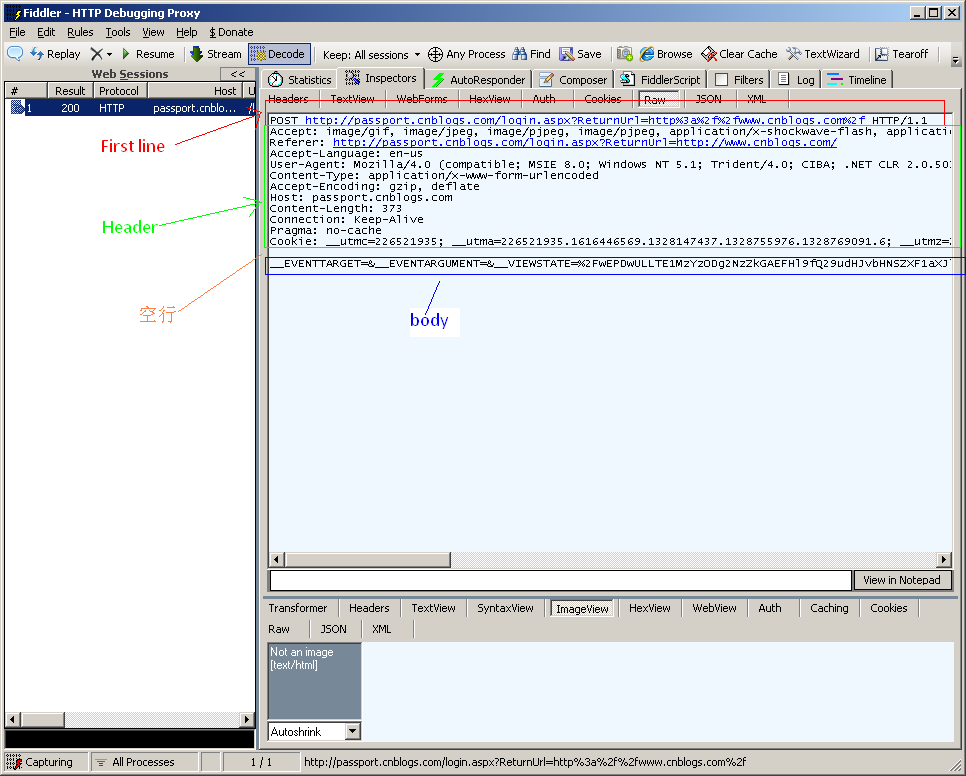
Task: Open Find sessions binoculars
Action: point(532,54)
